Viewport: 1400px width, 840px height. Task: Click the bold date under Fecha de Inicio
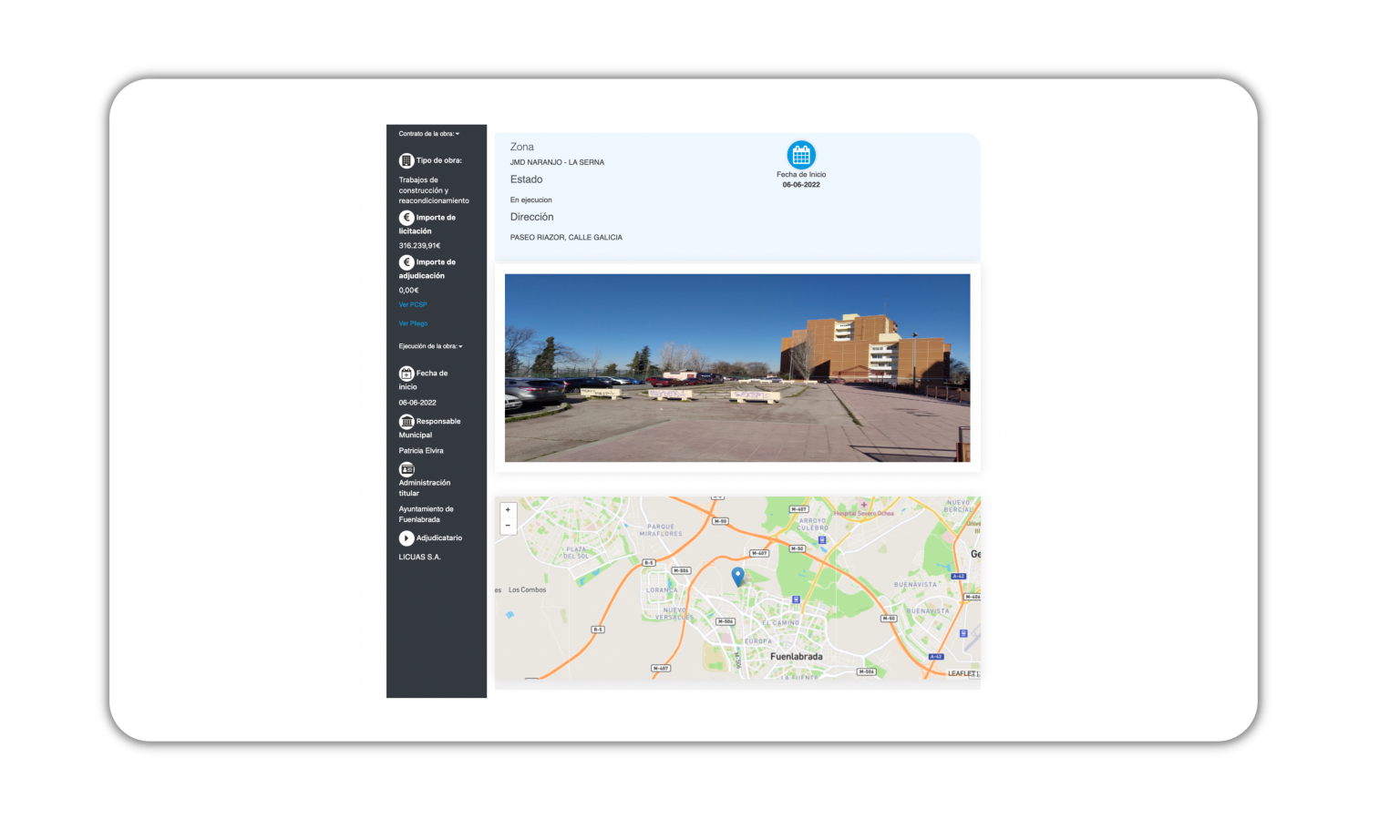pyautogui.click(x=801, y=185)
